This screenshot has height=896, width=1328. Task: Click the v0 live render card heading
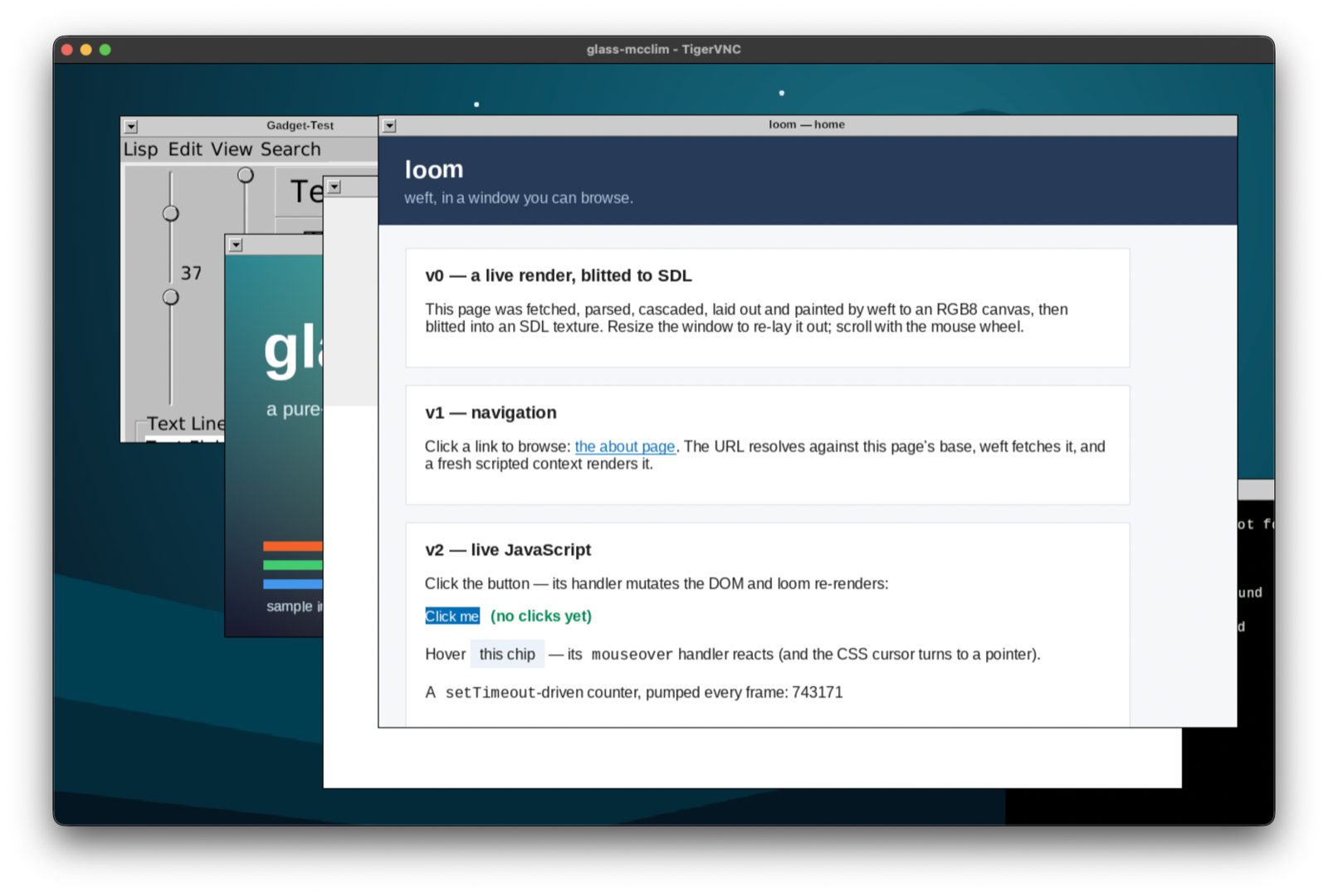tap(559, 275)
